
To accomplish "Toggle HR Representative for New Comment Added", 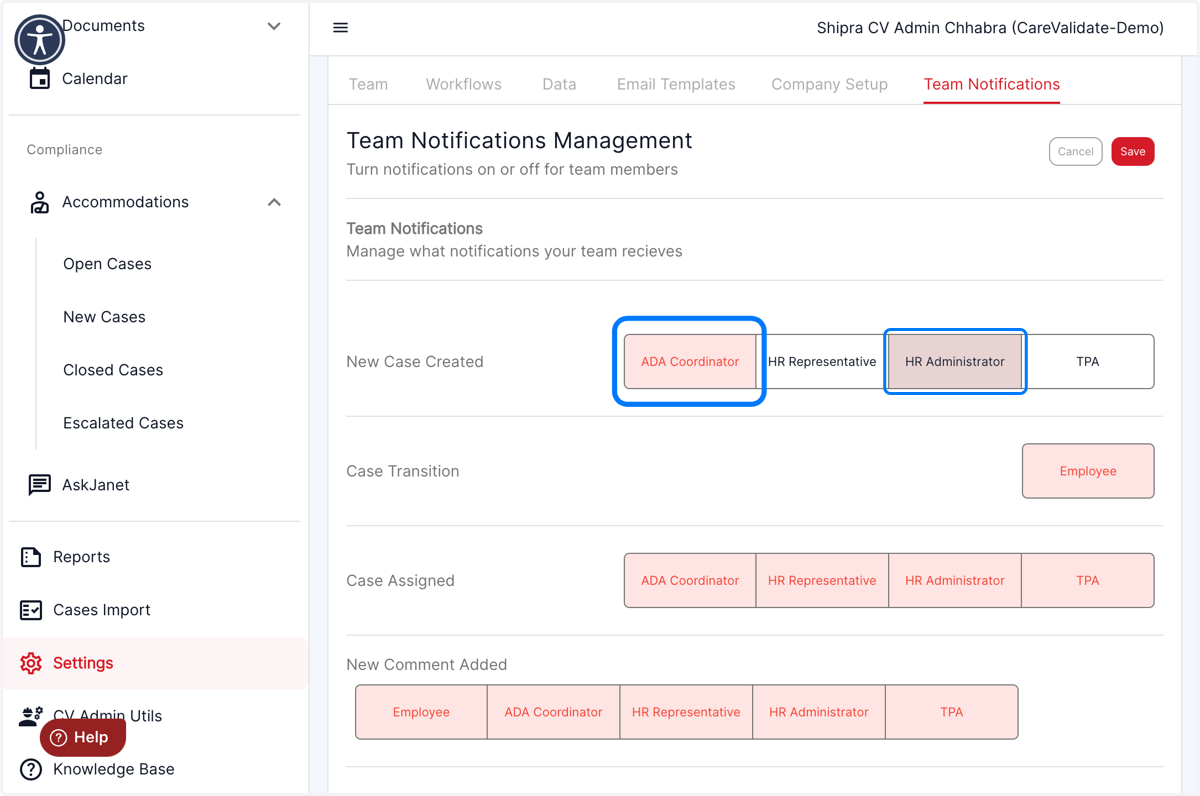I will [x=686, y=712].
